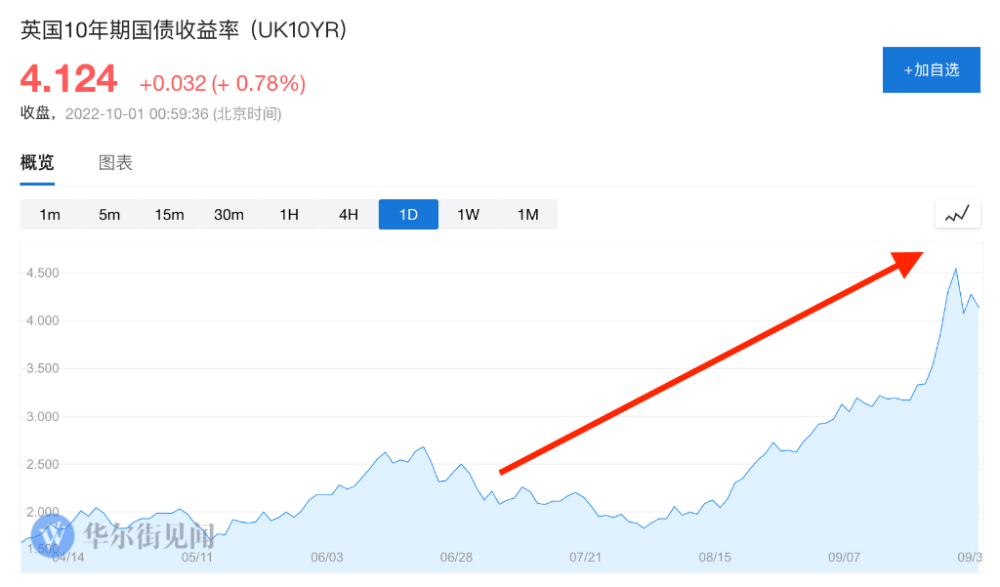The width and height of the screenshot is (1000, 587).
Task: Select the 1D timeframe
Action: (408, 214)
